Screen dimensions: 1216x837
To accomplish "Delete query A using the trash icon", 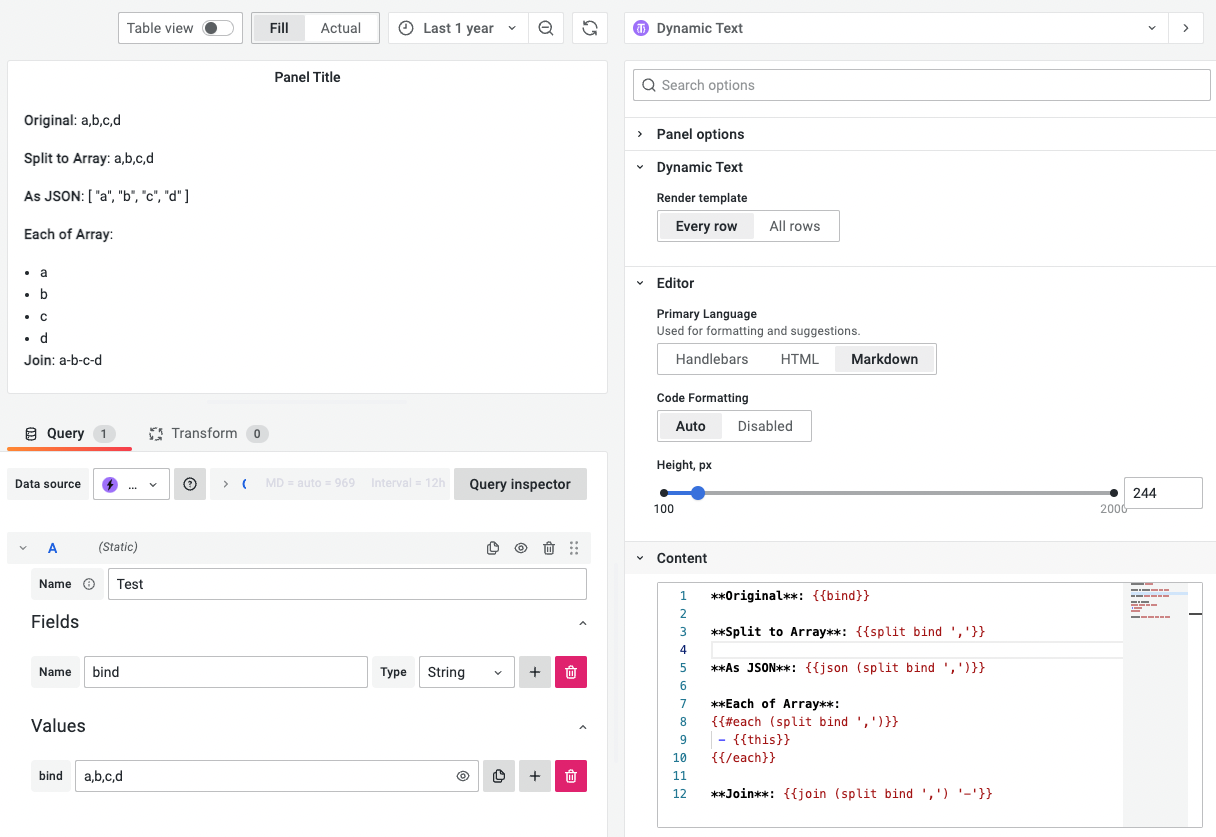I will click(x=549, y=548).
